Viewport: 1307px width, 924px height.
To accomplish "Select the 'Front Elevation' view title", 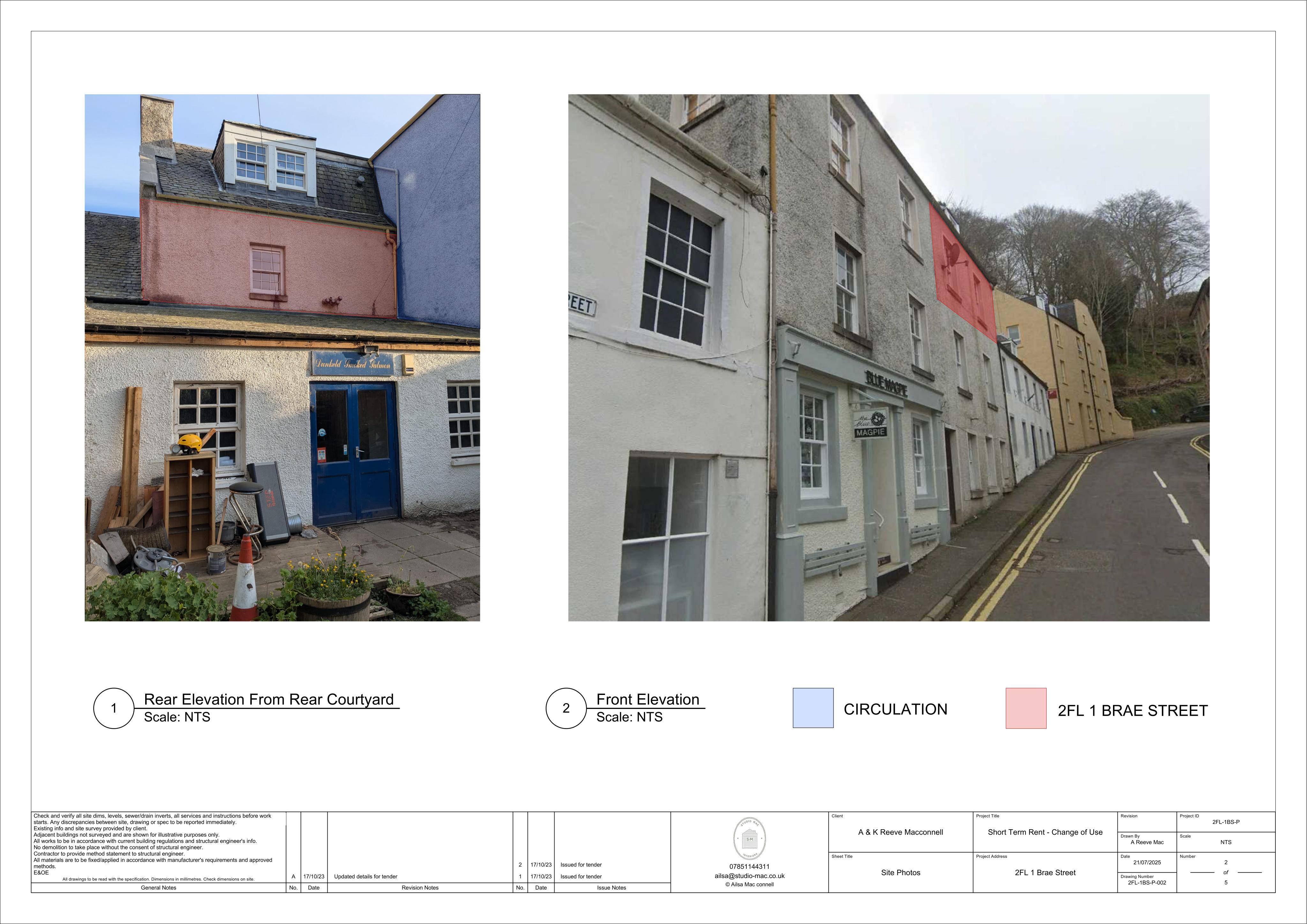I will click(648, 699).
